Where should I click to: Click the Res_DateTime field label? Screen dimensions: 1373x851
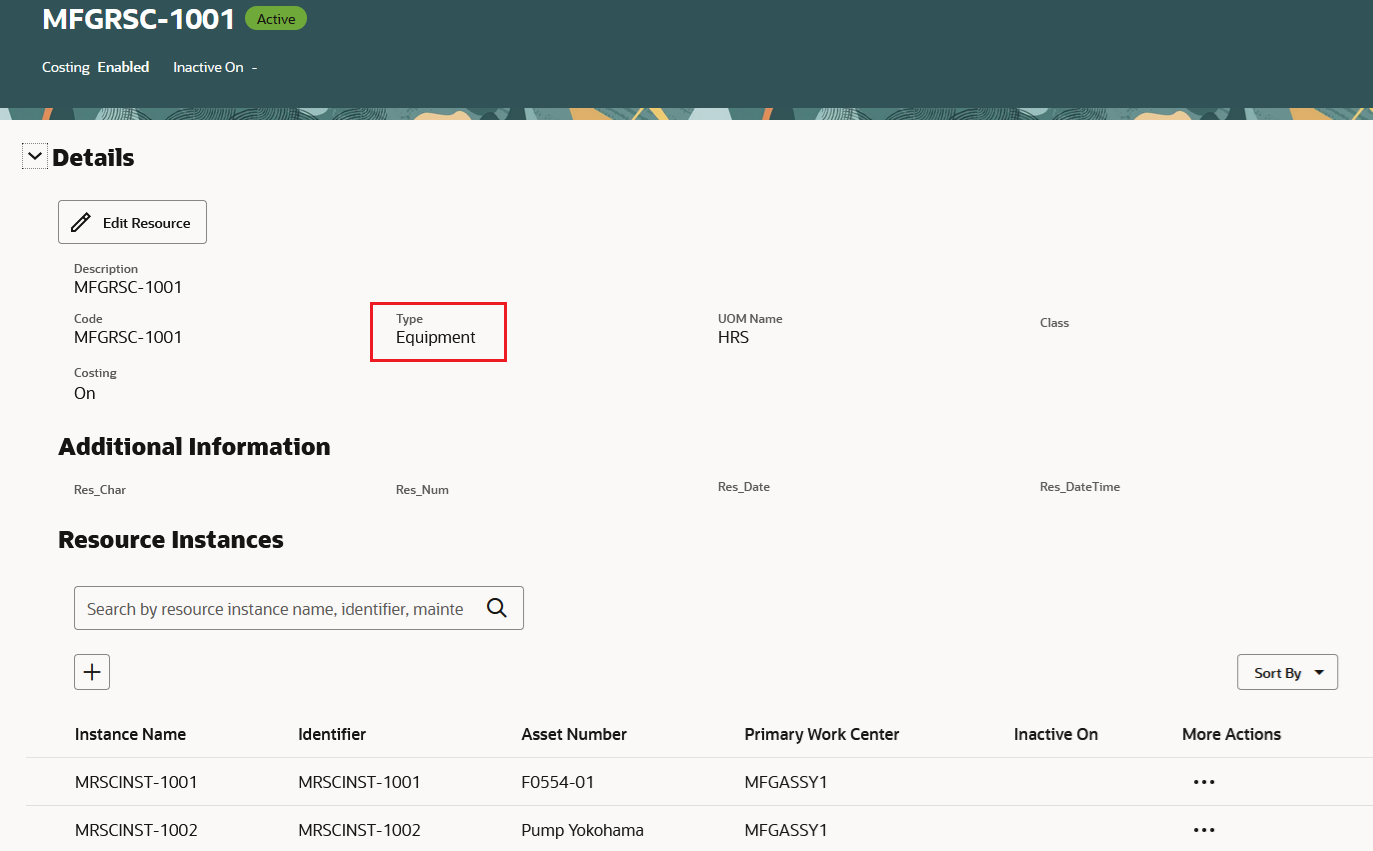(1080, 487)
